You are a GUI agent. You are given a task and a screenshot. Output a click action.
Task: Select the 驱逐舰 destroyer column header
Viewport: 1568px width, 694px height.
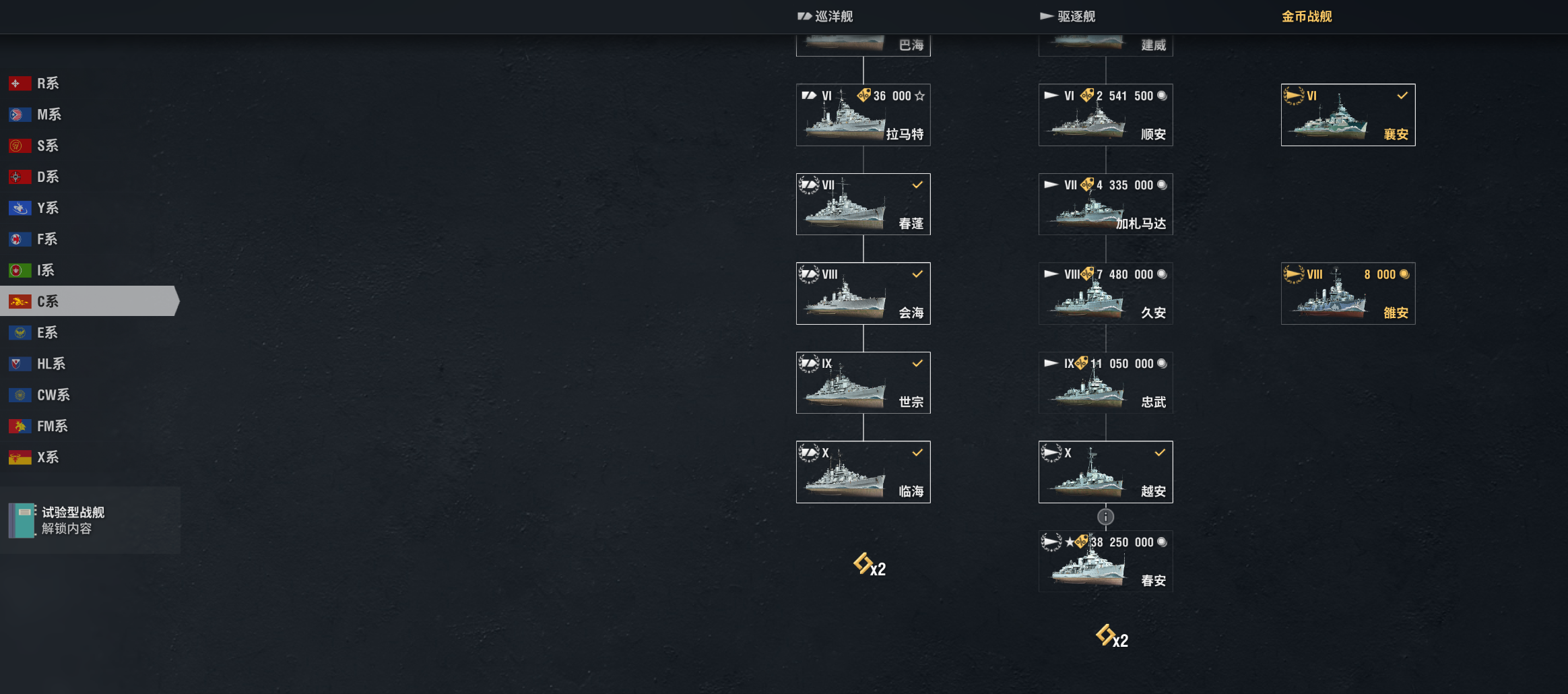click(x=1068, y=16)
